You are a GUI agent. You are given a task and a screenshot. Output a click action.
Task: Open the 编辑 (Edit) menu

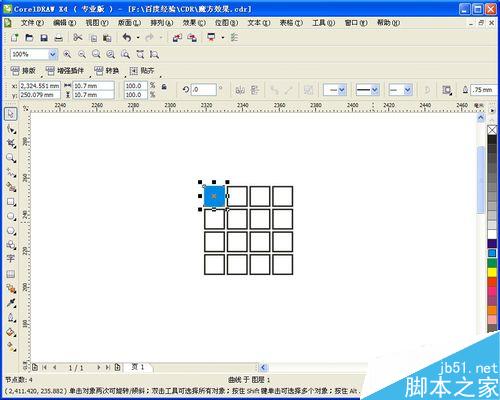click(65, 23)
